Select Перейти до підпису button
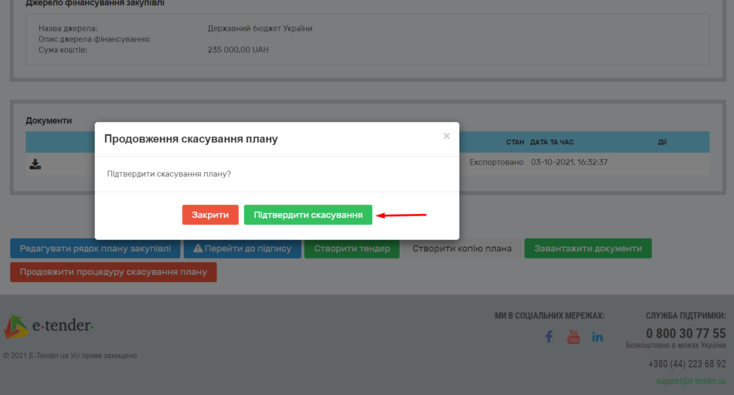Screen dimensions: 734x395 click(242, 249)
